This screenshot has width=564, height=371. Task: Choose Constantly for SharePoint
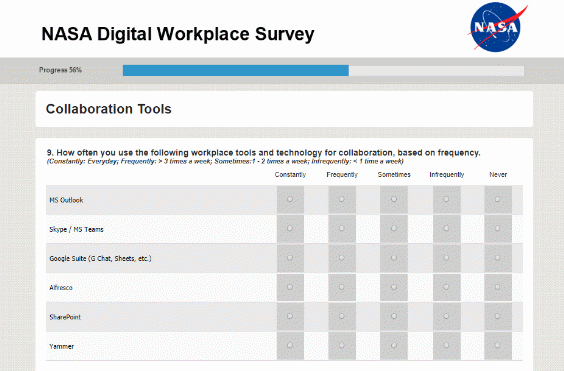click(x=290, y=316)
